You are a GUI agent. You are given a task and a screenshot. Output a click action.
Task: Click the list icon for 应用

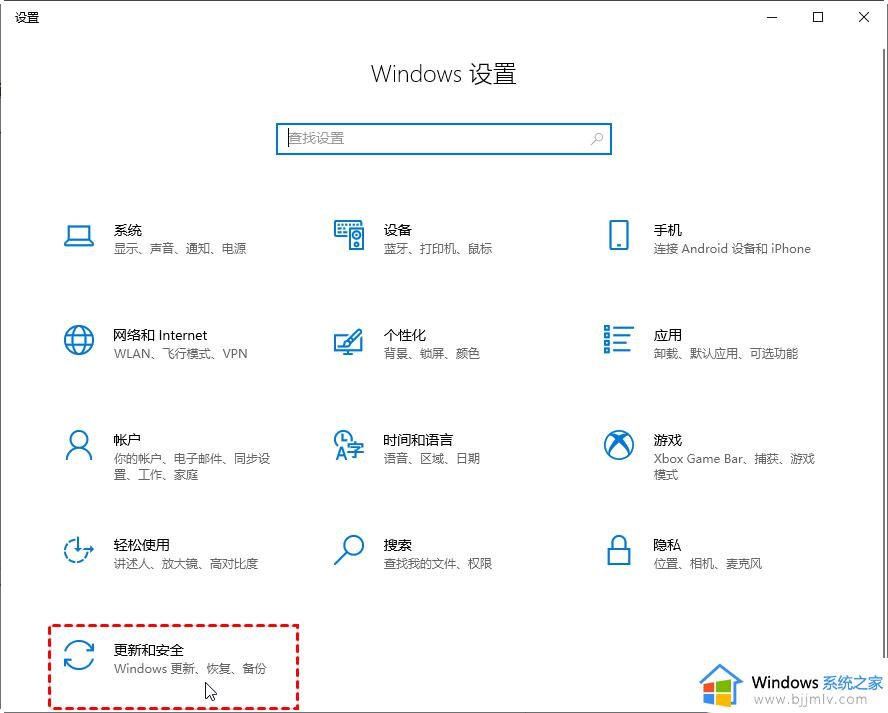point(618,339)
